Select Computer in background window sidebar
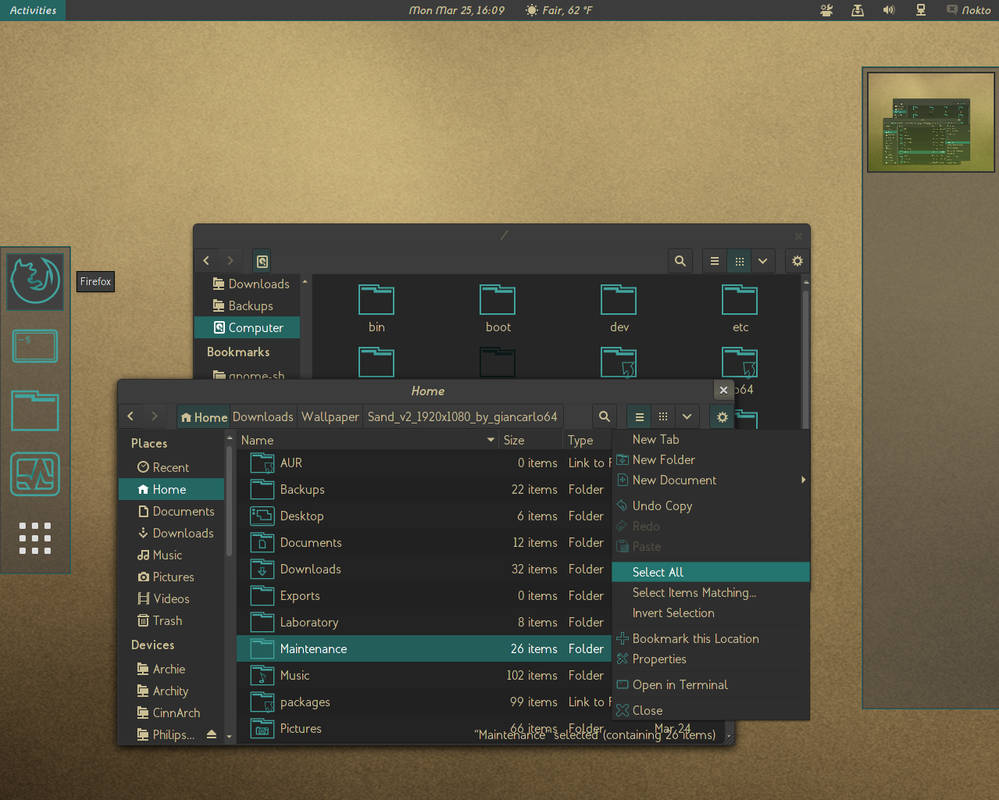999x800 pixels. pos(247,327)
